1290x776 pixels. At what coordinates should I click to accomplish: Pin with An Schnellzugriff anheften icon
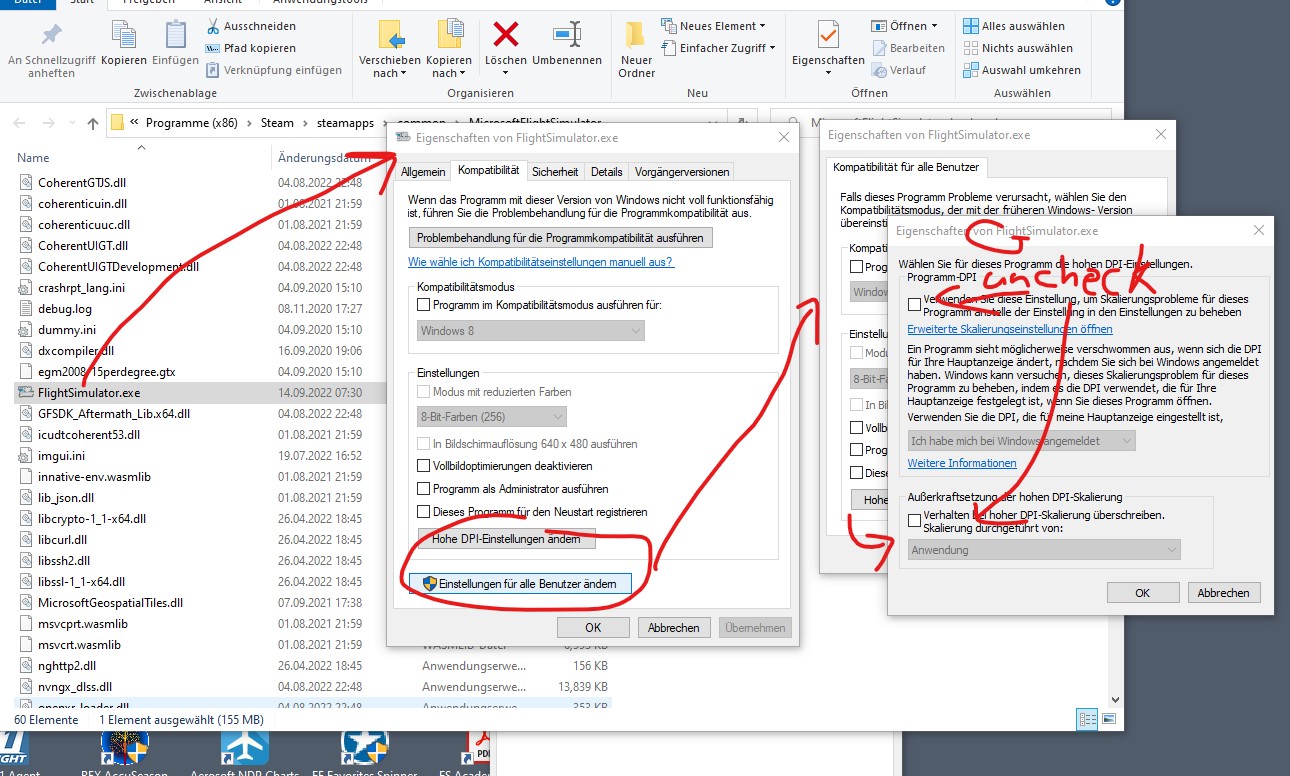pos(51,36)
